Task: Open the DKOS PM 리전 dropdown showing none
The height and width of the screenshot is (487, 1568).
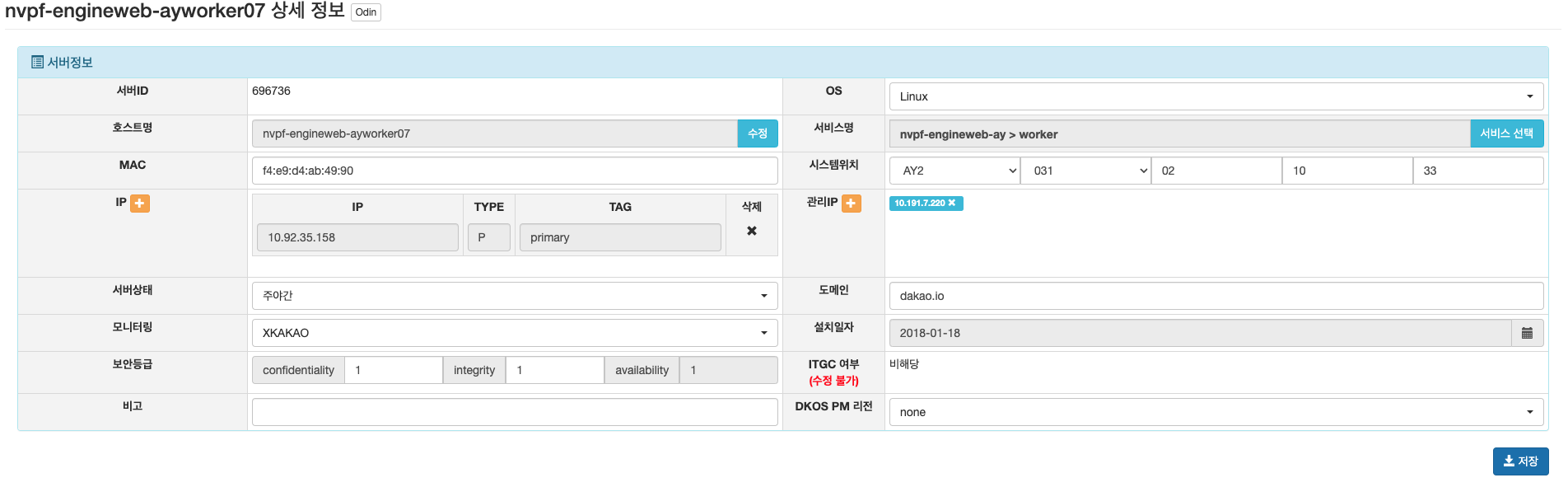Action: pyautogui.click(x=1216, y=412)
